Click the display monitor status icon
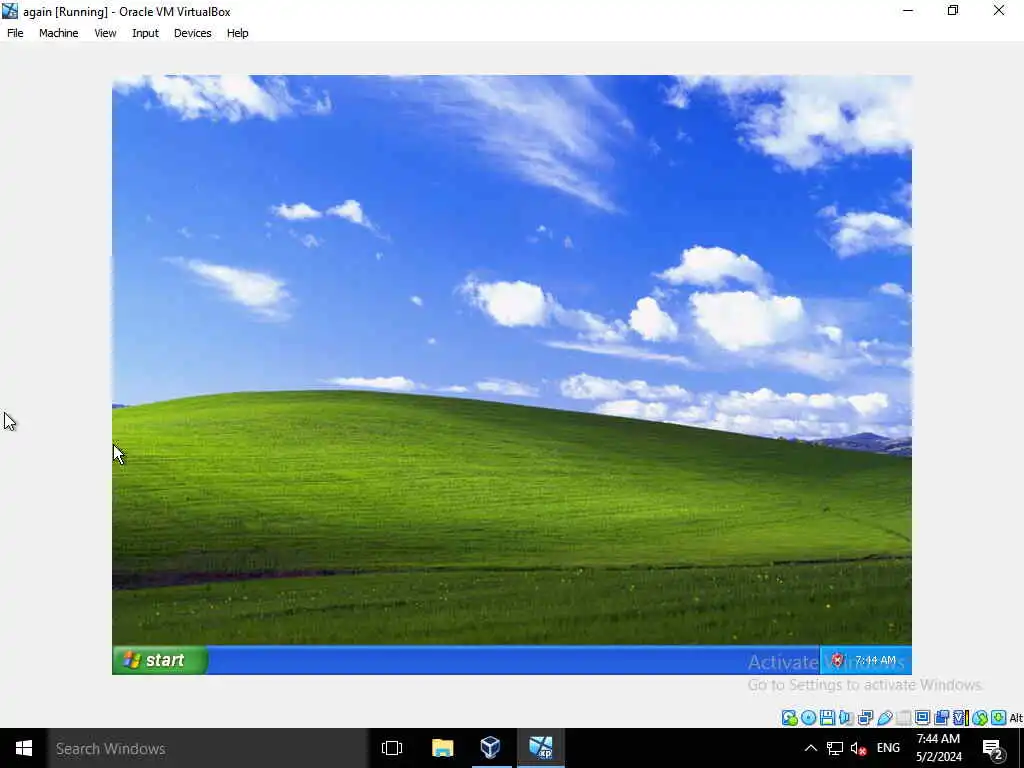Viewport: 1024px width, 768px height. (x=923, y=718)
